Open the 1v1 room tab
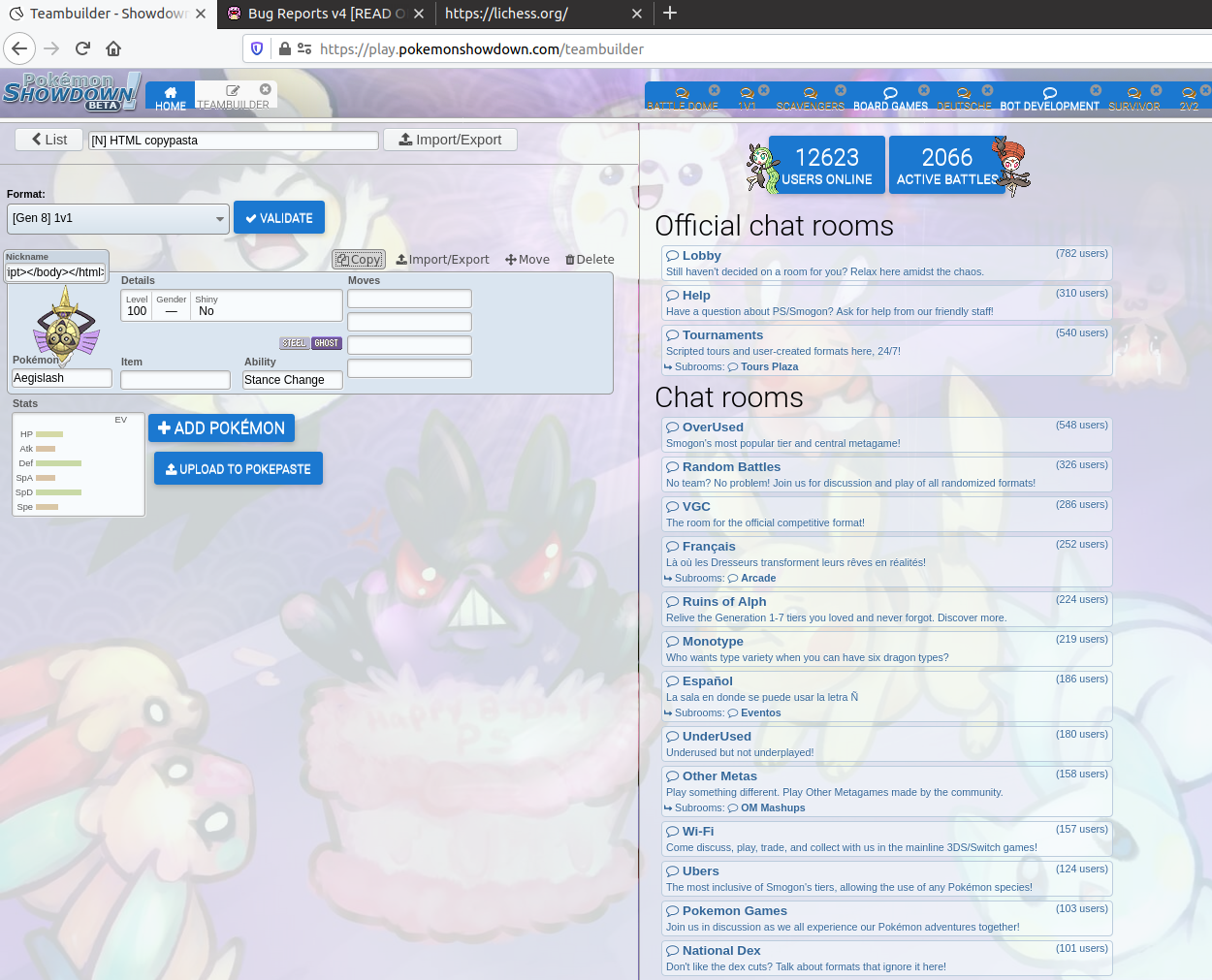 [x=747, y=98]
